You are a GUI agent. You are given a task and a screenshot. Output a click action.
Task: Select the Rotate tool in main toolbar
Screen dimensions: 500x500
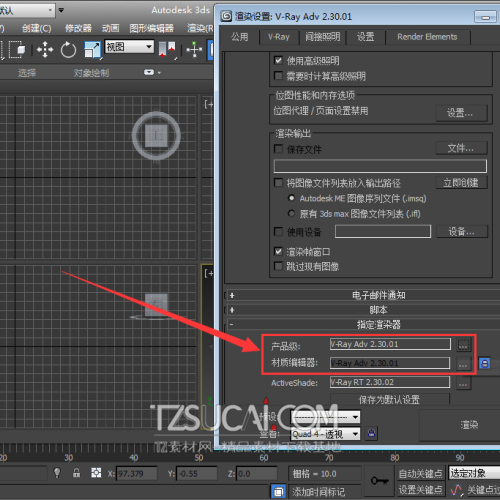[68, 50]
